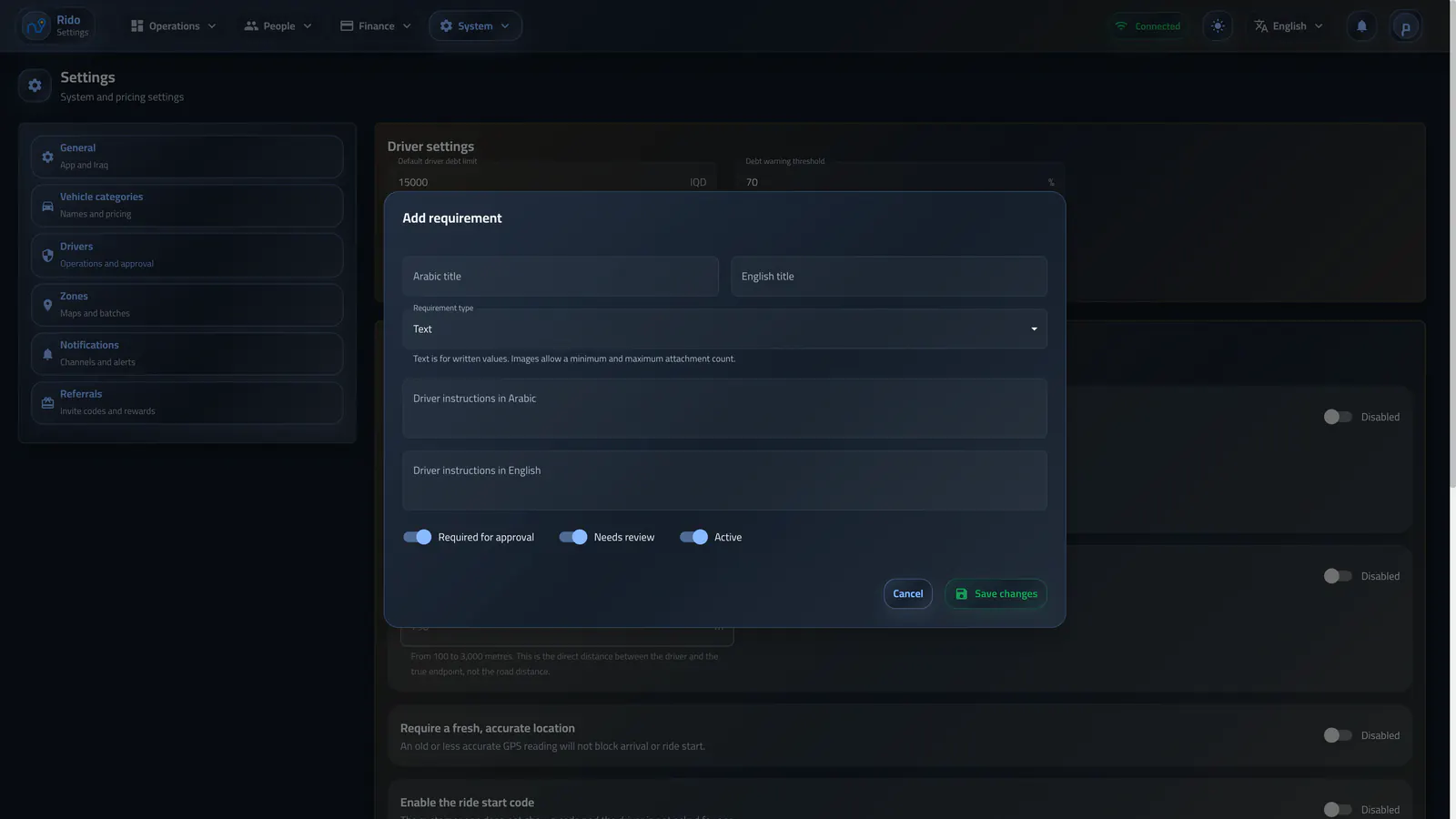Click Driver instructions in Arabic textarea
This screenshot has width=1456, height=819.
click(x=724, y=409)
